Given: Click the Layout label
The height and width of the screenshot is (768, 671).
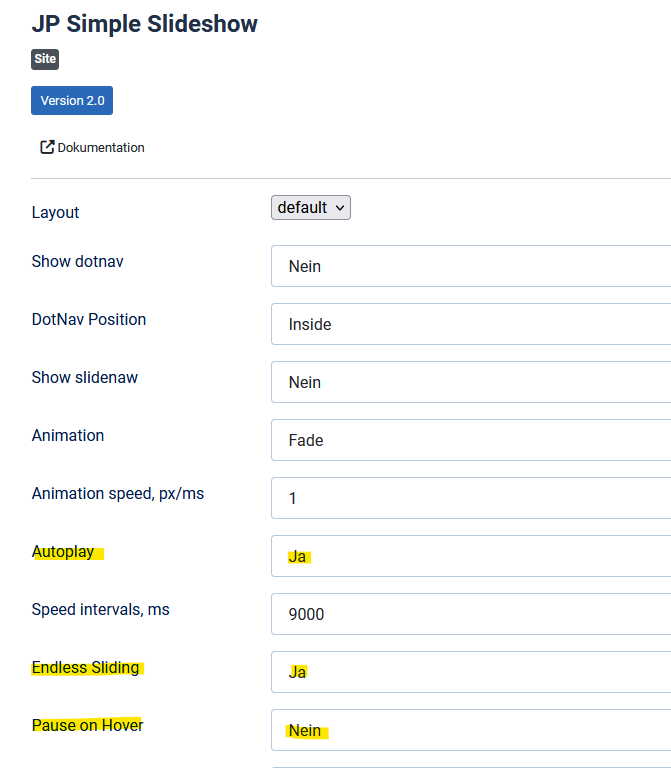Looking at the screenshot, I should pos(55,212).
